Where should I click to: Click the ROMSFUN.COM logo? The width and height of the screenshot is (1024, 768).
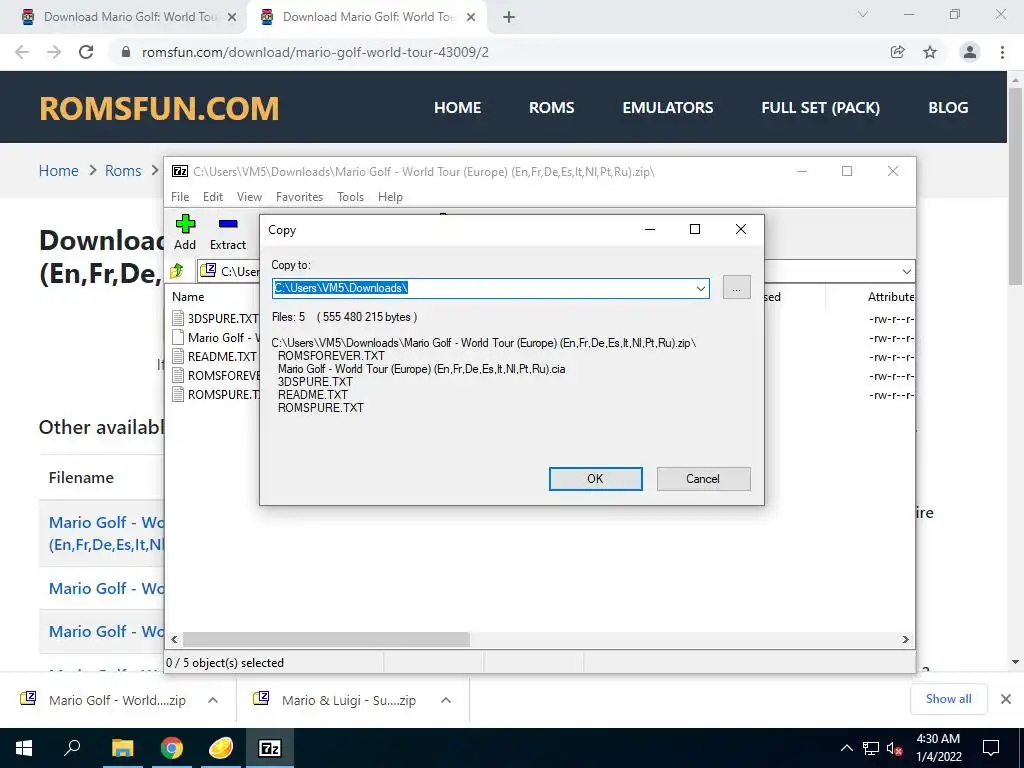159,108
